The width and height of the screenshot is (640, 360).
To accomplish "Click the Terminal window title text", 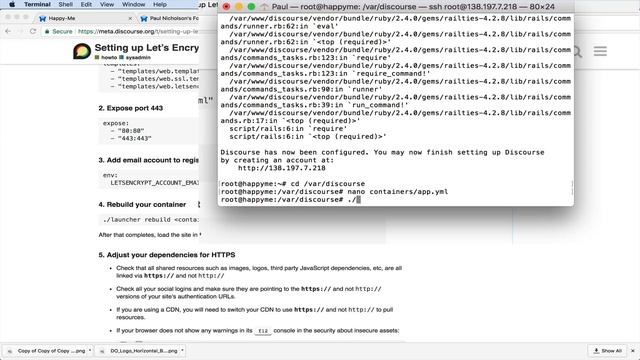I will coord(413,7).
